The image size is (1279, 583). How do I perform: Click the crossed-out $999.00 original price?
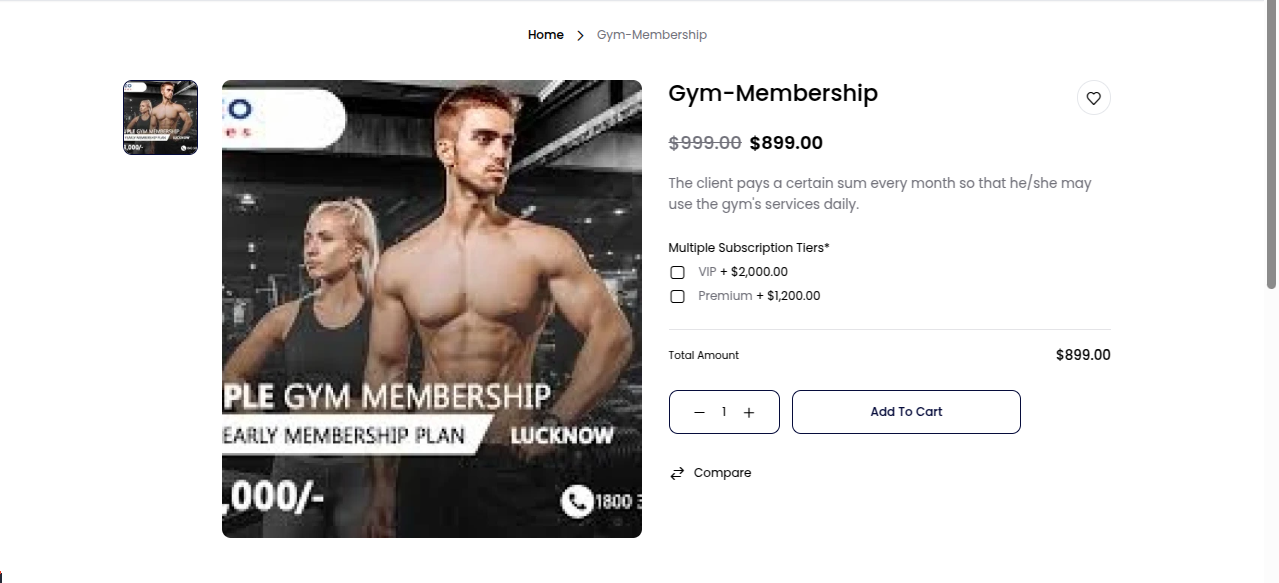(704, 143)
